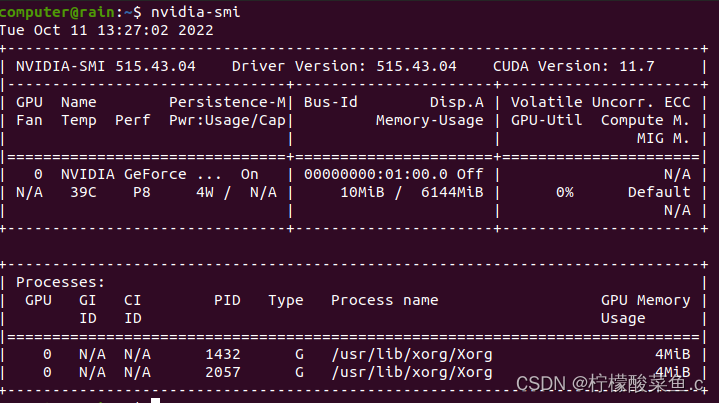Click the 'Temp' header

coord(79,121)
